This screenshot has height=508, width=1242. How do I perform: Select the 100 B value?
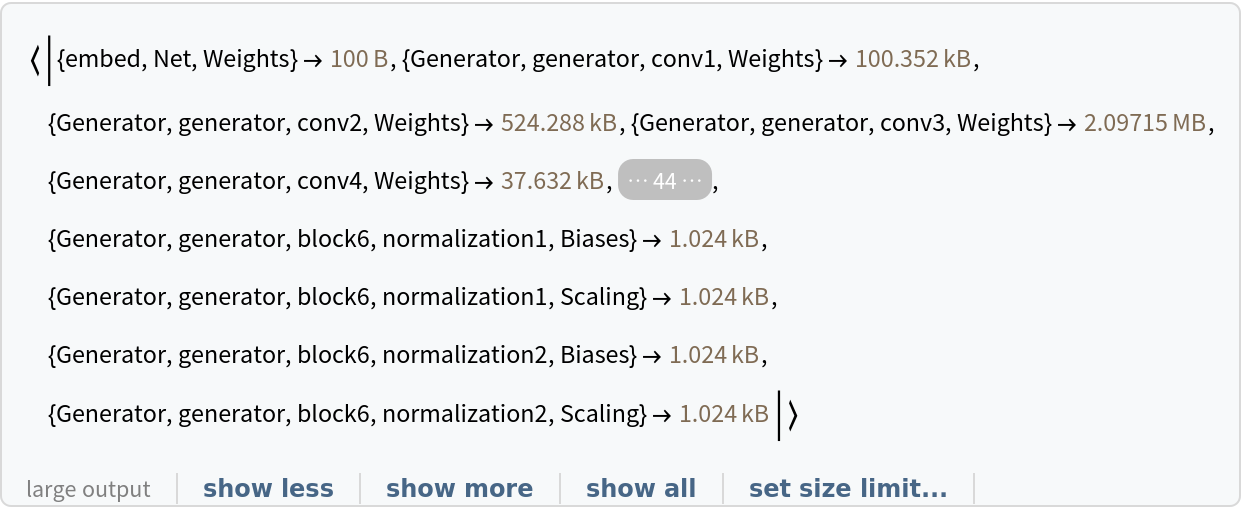click(x=359, y=60)
